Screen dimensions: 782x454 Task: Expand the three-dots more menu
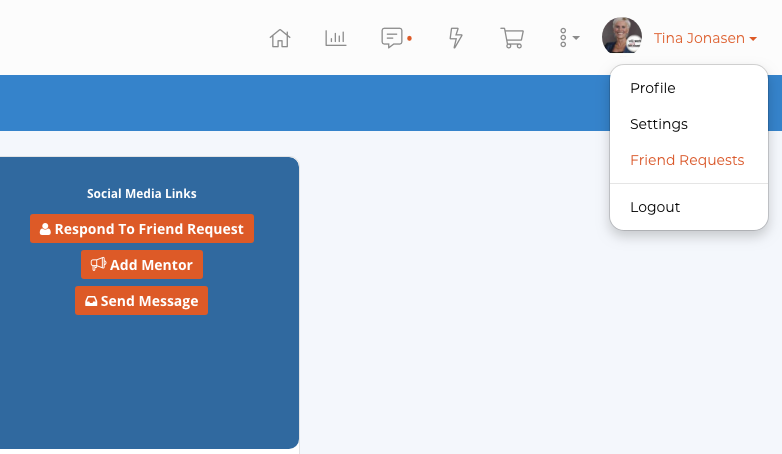click(569, 38)
